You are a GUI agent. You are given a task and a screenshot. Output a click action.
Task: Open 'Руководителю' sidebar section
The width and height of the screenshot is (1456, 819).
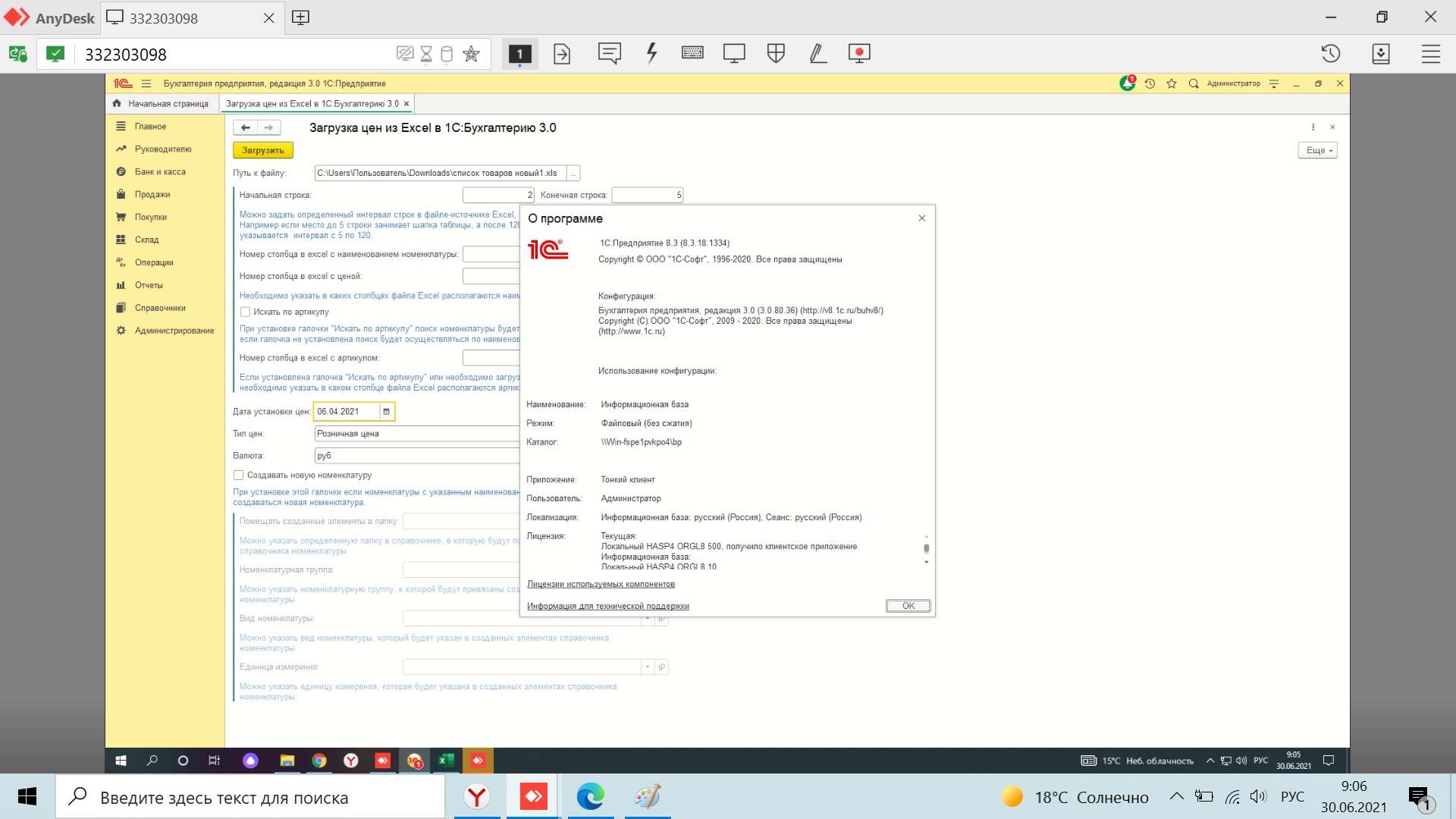(x=163, y=149)
